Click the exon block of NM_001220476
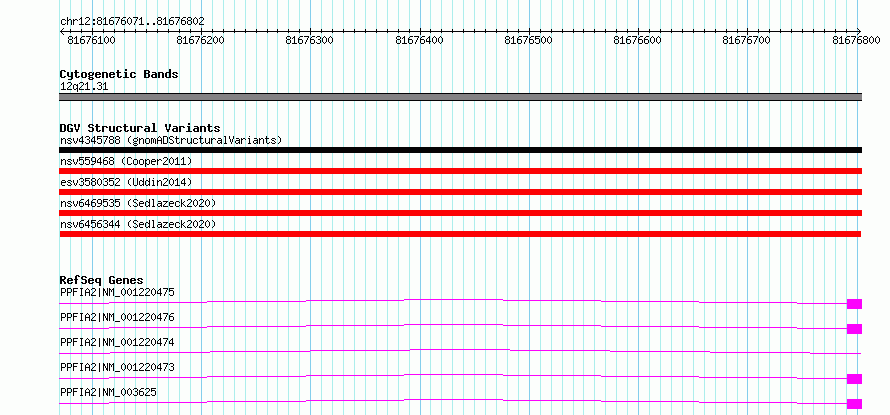The width and height of the screenshot is (890, 415). [x=854, y=329]
